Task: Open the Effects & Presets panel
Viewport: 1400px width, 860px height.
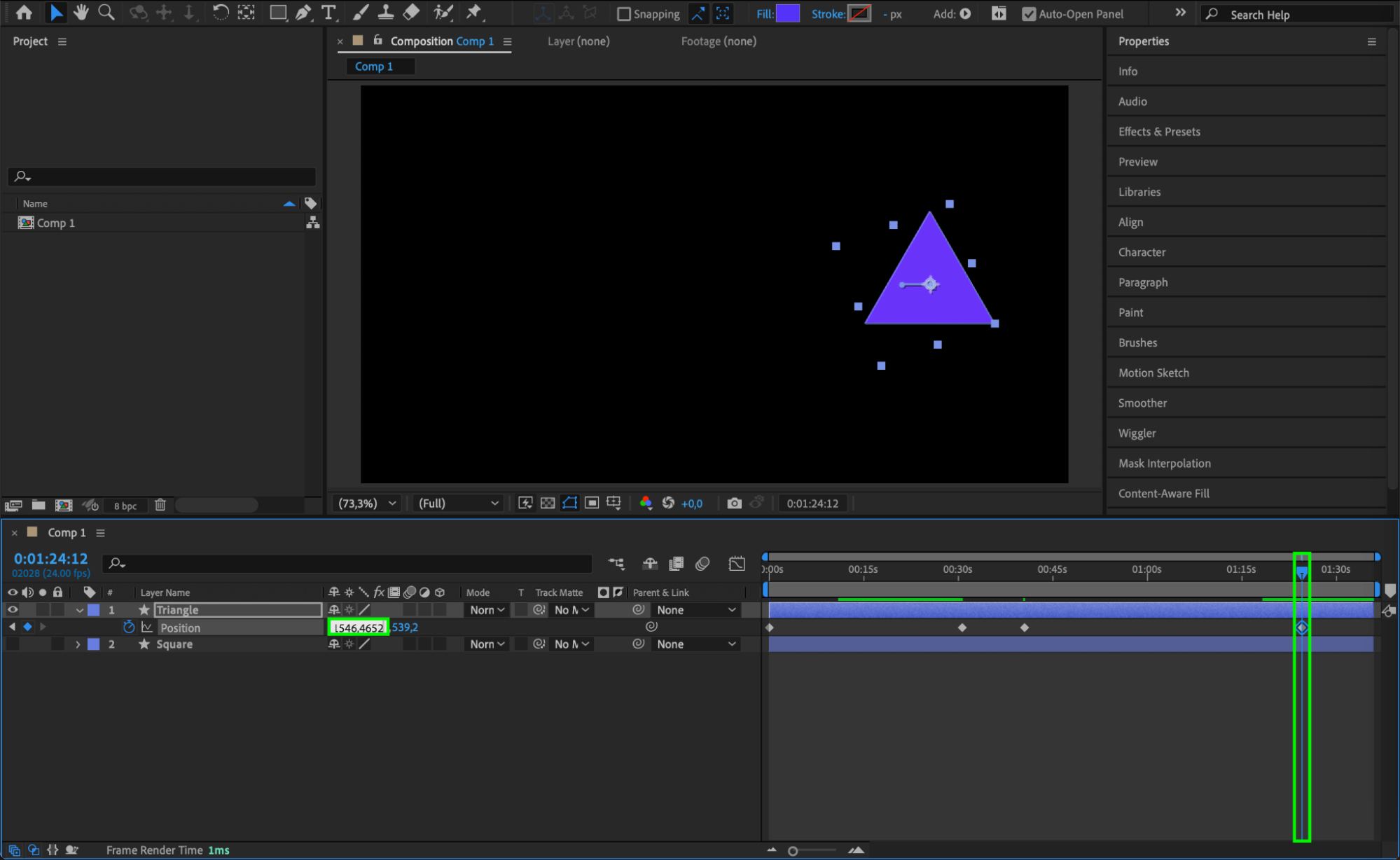Action: (1158, 132)
